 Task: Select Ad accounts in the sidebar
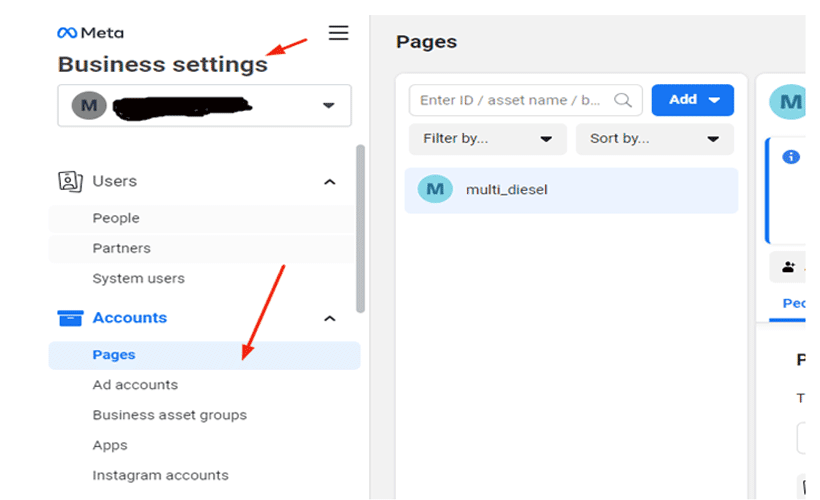point(135,385)
